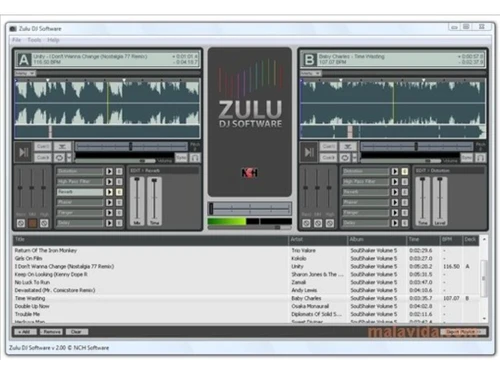This screenshot has width=500, height=375.
Task: Open the loop length dropdown on deck A
Action: coord(69,157)
